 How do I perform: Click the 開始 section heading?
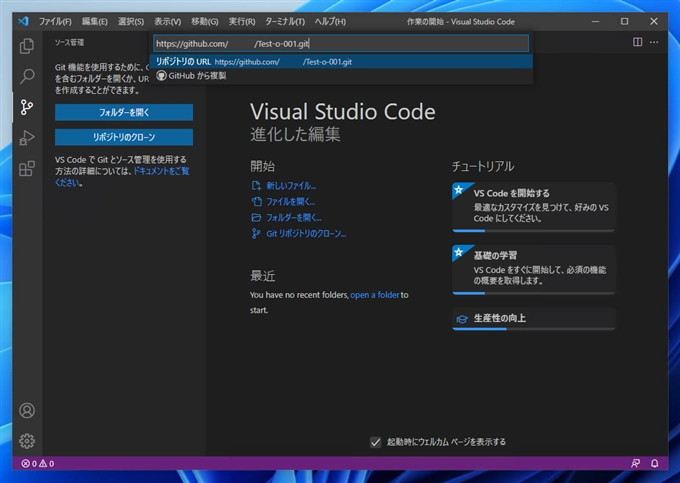click(262, 166)
